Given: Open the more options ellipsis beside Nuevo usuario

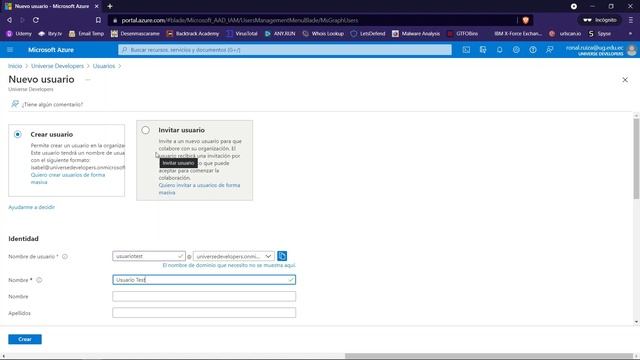Looking at the screenshot, I should click(x=87, y=80).
